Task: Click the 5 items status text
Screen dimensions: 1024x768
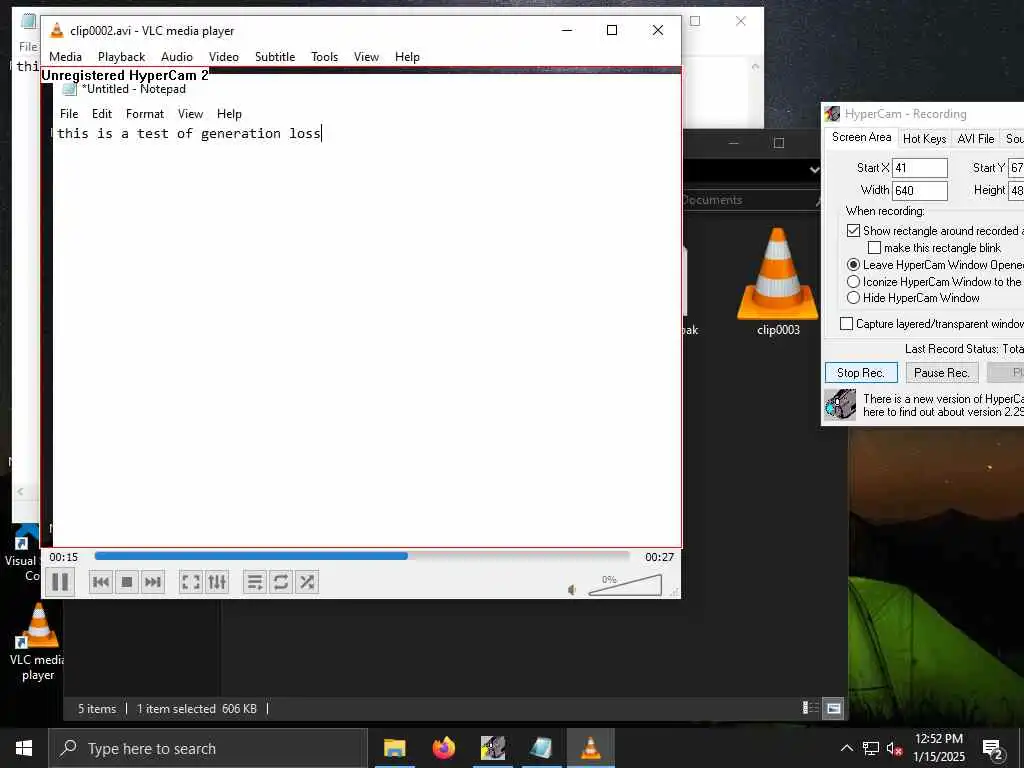Action: point(97,709)
